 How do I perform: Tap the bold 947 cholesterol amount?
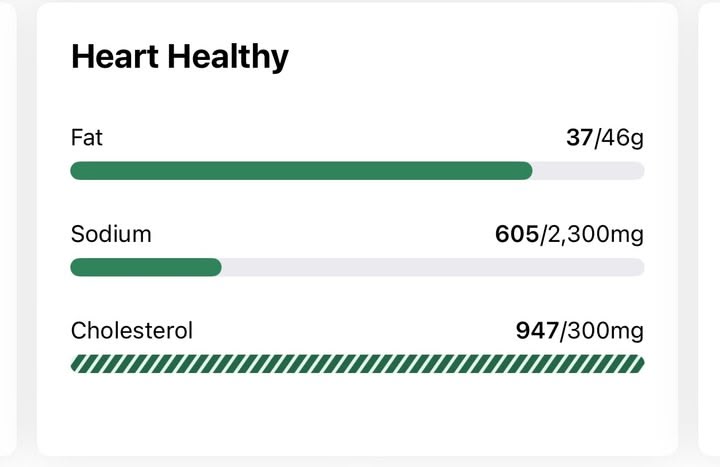537,331
